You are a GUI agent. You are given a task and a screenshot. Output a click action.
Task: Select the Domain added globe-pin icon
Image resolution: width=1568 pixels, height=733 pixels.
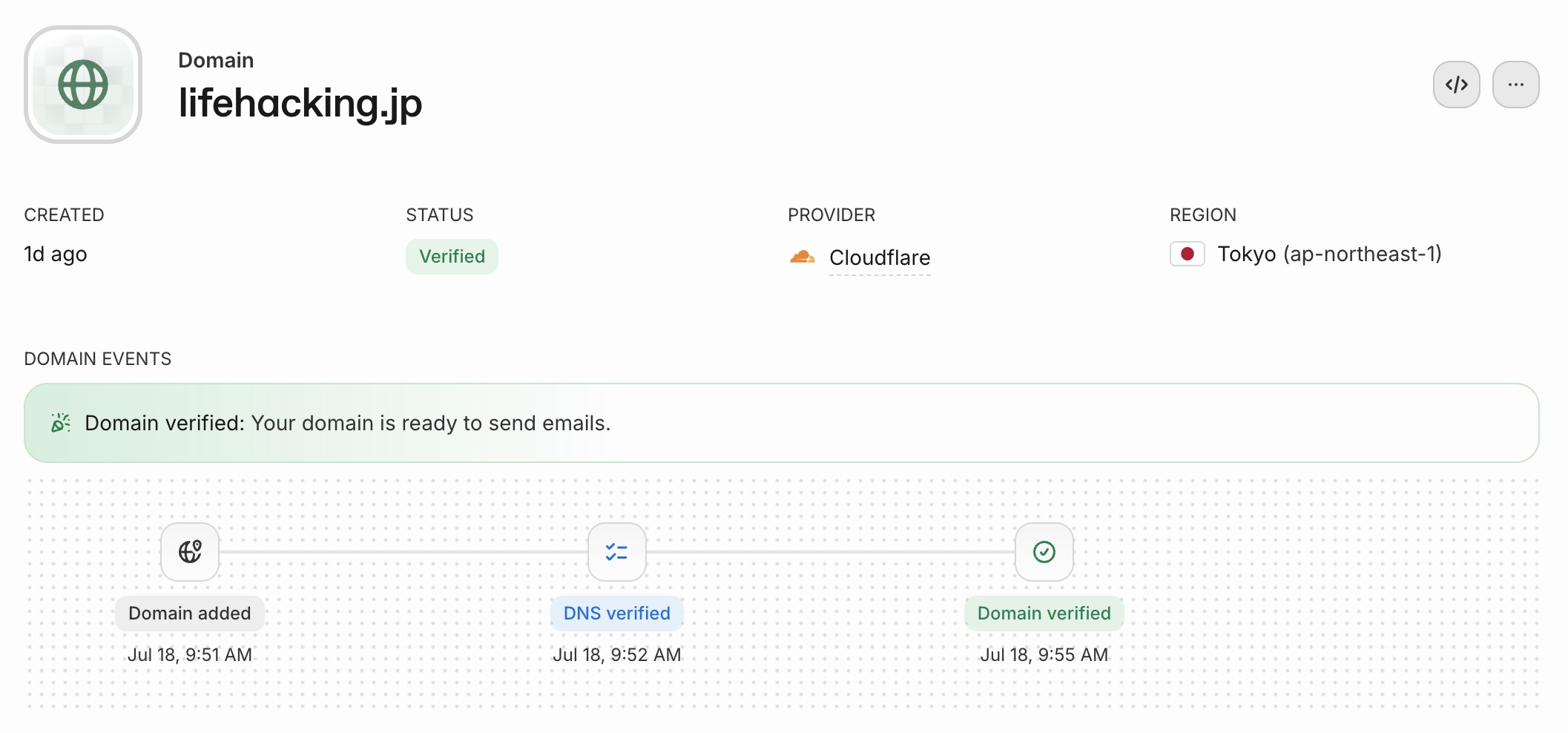pos(190,552)
